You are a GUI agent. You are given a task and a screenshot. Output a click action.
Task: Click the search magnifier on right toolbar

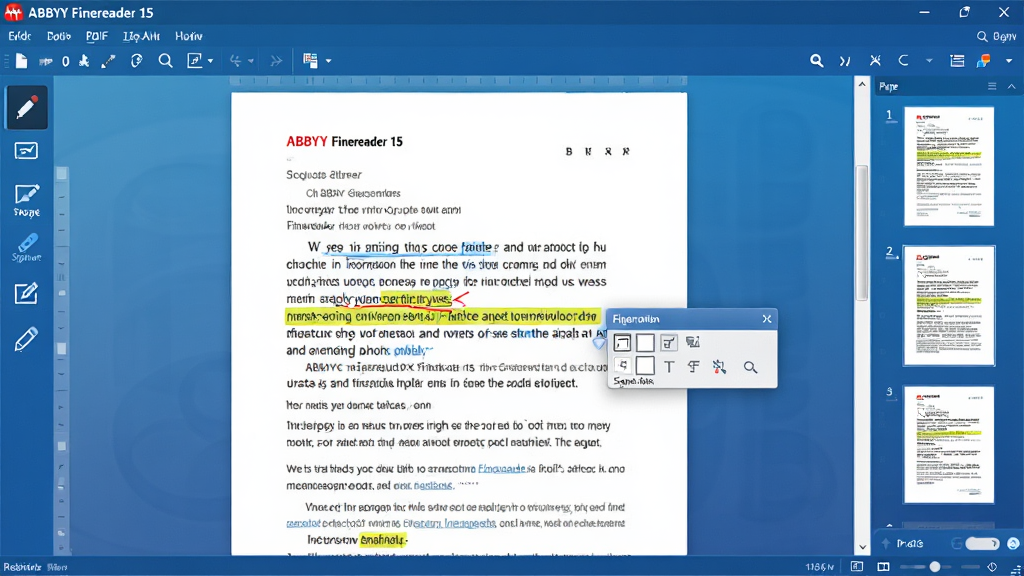coord(816,61)
